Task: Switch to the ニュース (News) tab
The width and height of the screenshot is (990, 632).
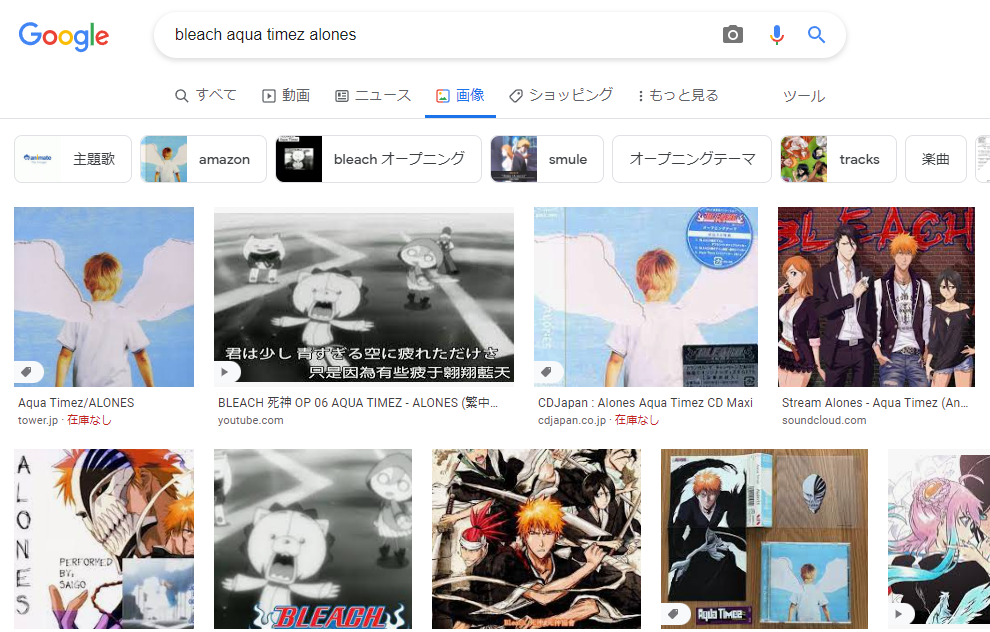Action: pyautogui.click(x=373, y=96)
